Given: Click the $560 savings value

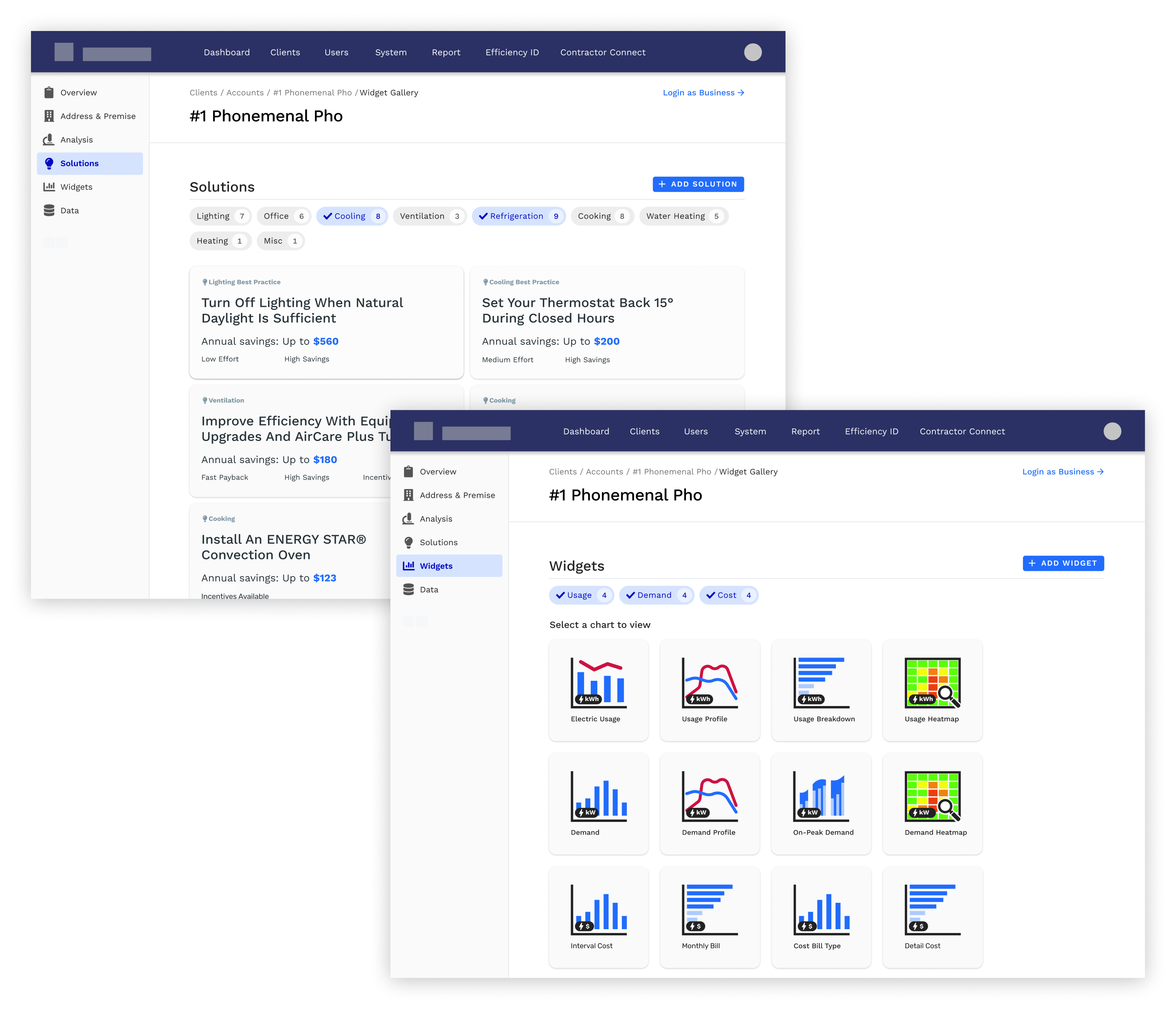Looking at the screenshot, I should pos(325,341).
